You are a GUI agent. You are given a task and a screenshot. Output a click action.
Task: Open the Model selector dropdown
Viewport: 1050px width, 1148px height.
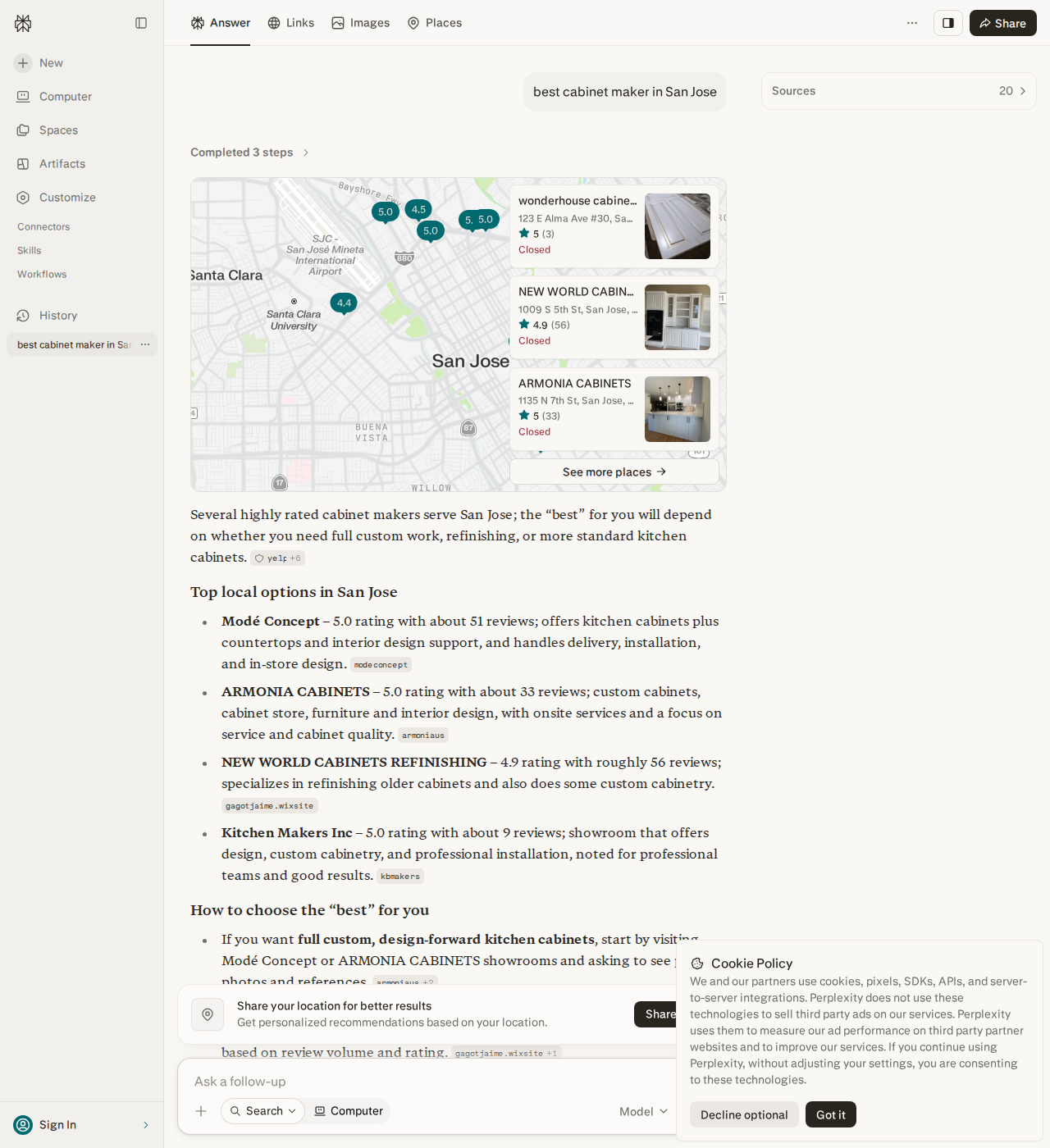(x=644, y=1112)
